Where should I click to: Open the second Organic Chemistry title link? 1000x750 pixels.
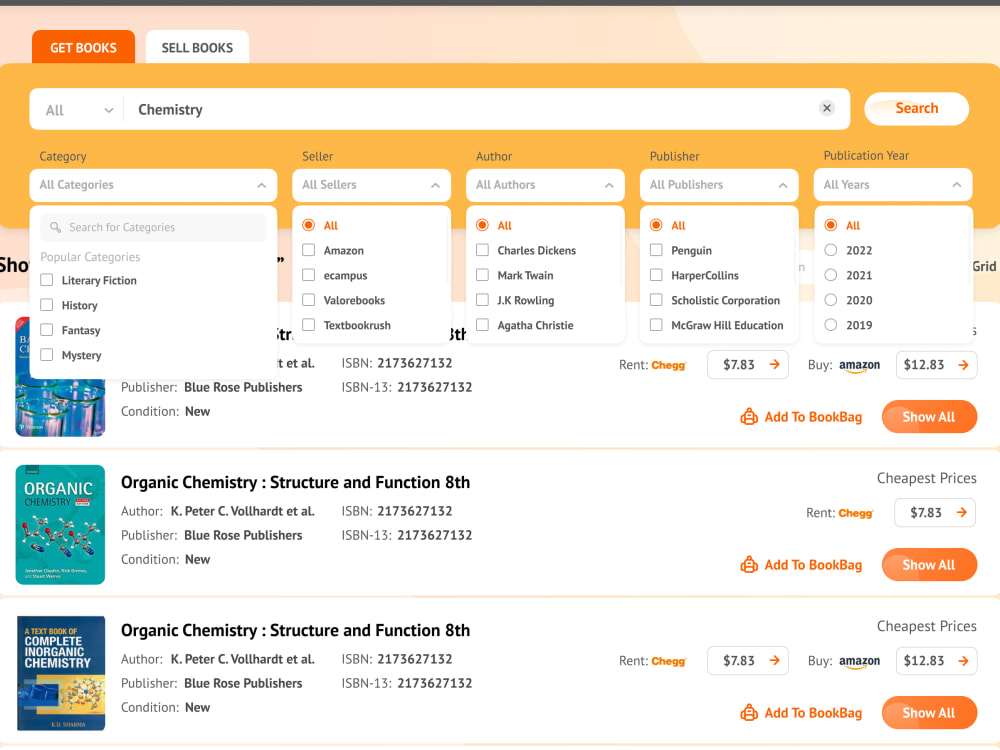tap(295, 482)
